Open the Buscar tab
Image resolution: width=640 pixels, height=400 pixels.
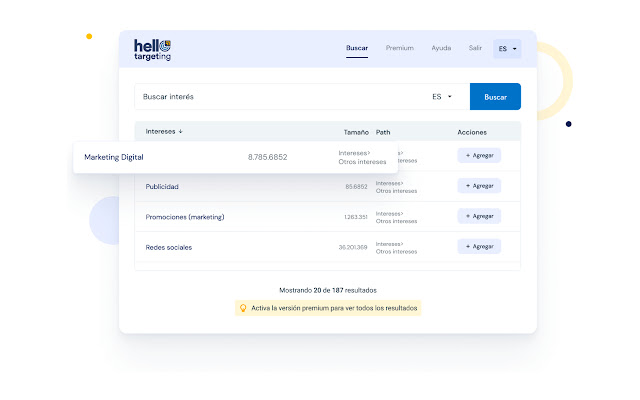click(357, 48)
